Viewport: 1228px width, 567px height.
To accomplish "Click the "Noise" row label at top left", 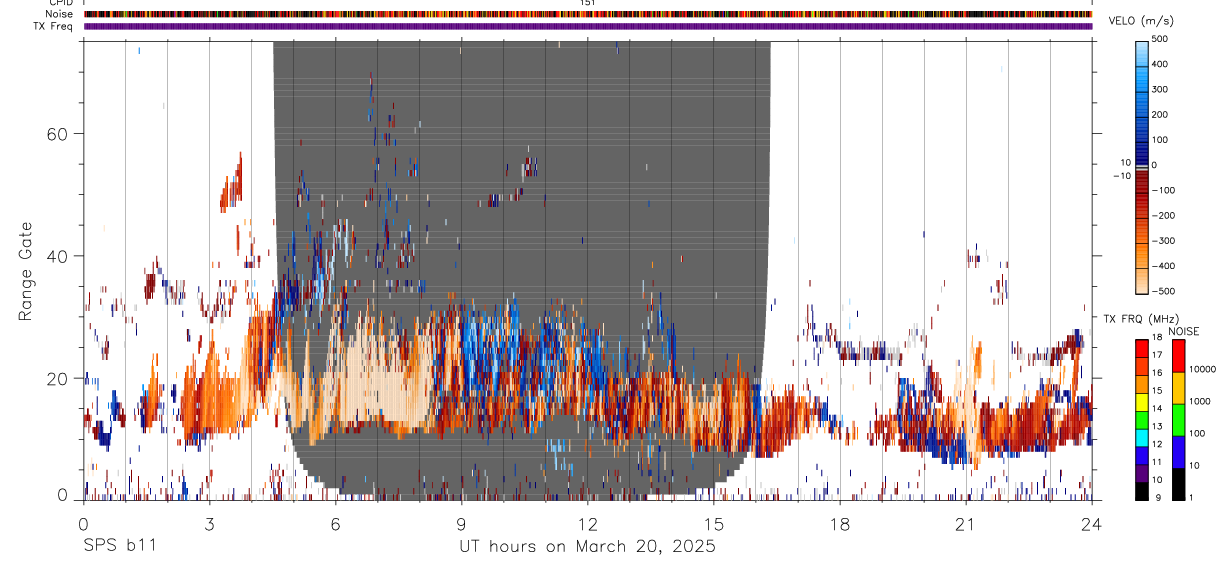I will click(60, 14).
